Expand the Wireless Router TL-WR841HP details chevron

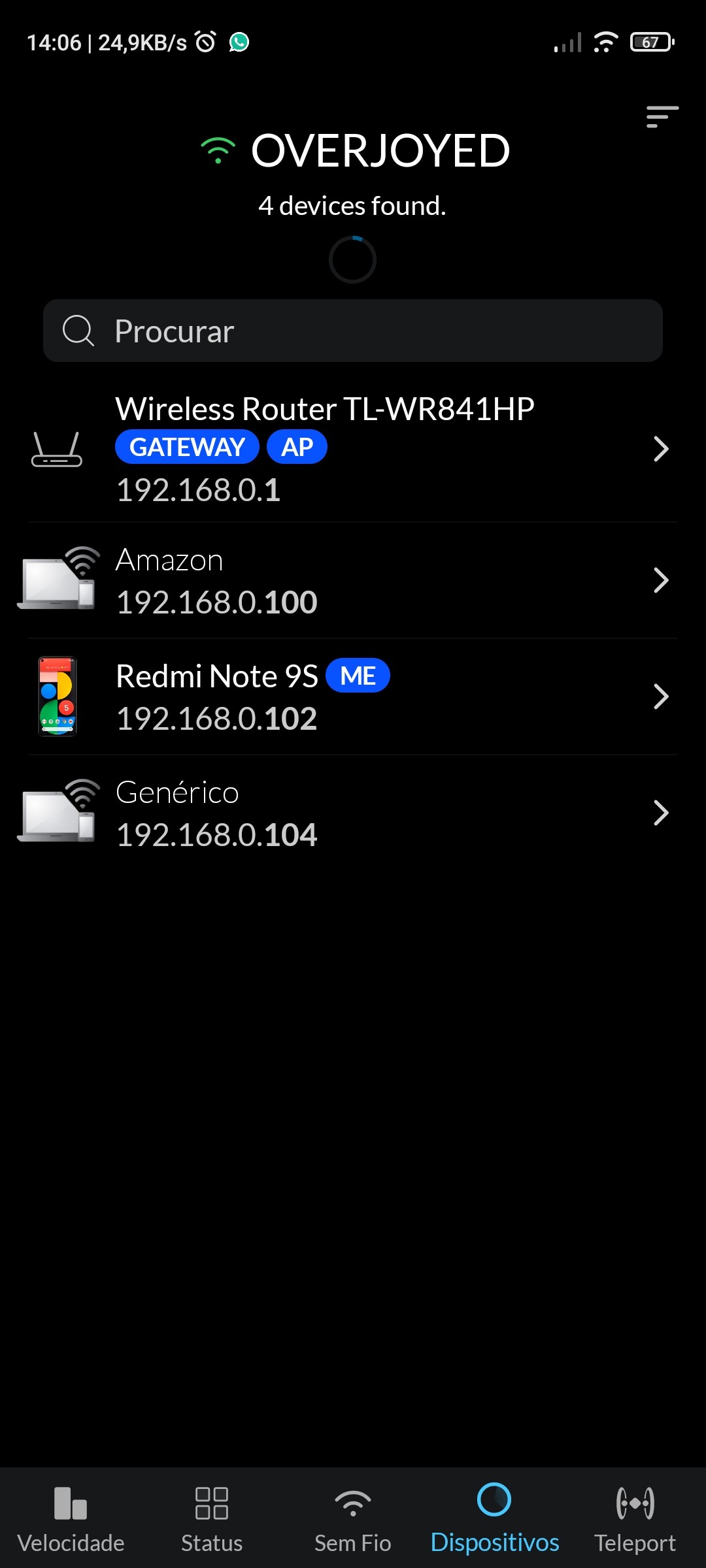(661, 449)
